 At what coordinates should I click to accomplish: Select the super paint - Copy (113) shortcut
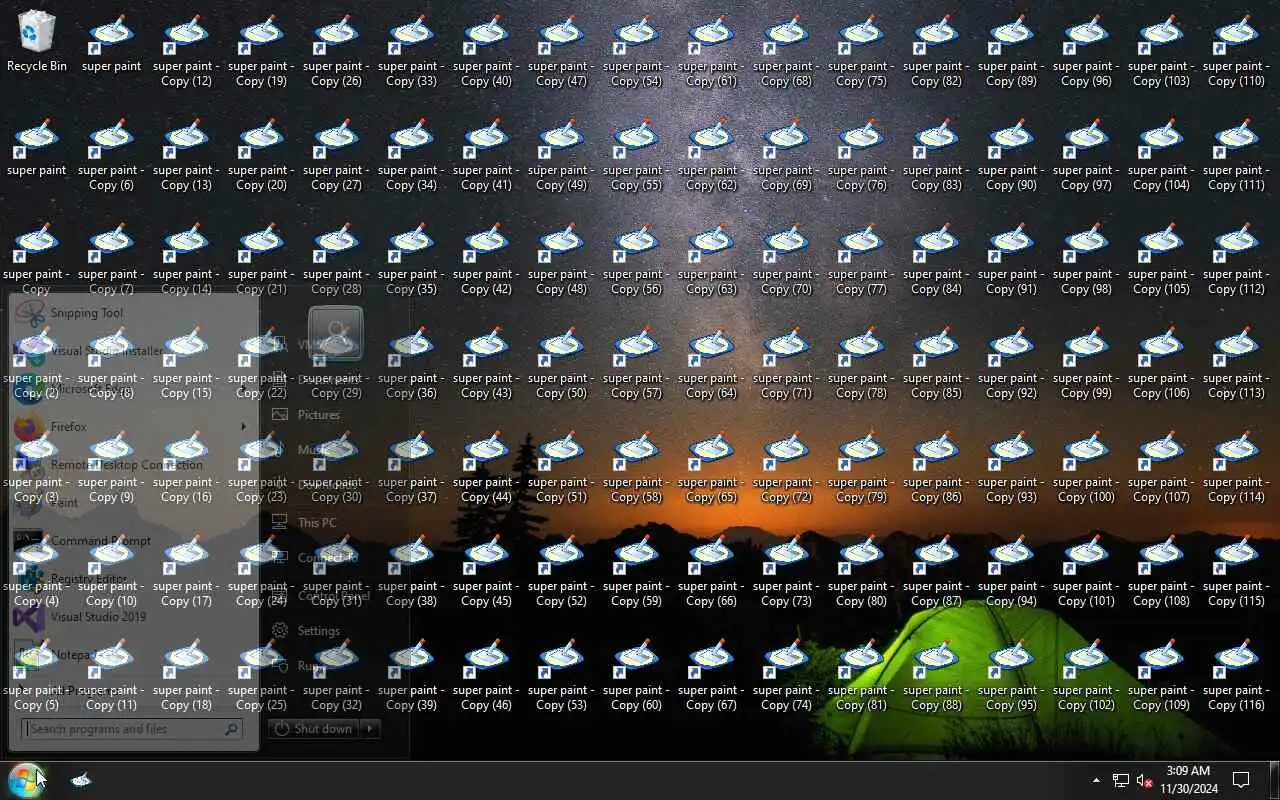pos(1236,363)
